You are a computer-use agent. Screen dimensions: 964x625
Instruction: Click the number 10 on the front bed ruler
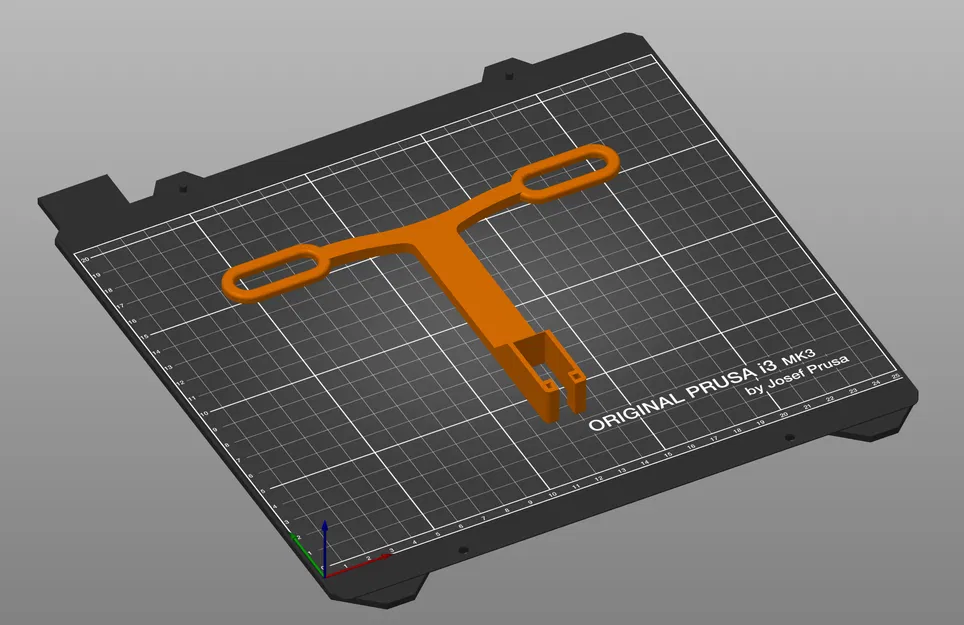pyautogui.click(x=553, y=494)
